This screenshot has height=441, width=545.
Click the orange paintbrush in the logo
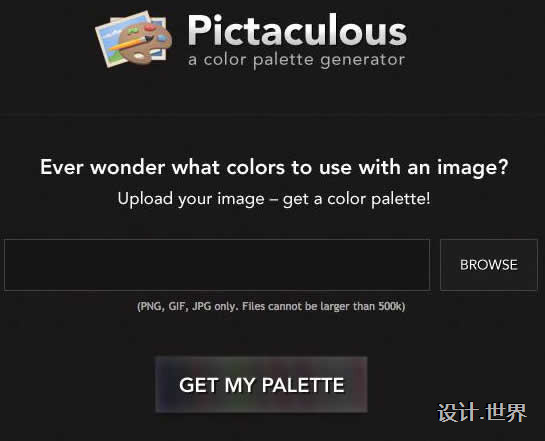(131, 43)
